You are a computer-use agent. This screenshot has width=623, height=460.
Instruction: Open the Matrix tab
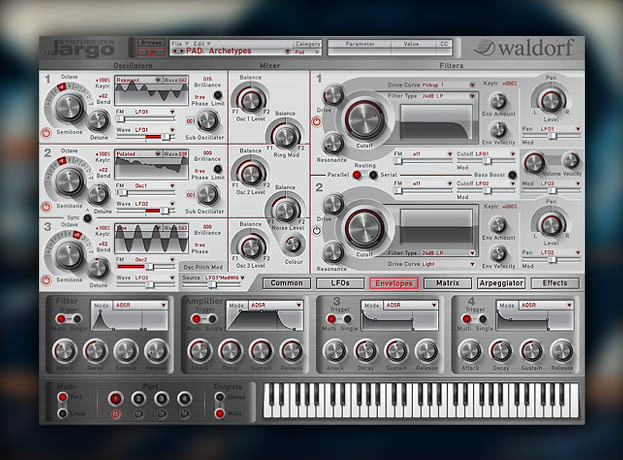pyautogui.click(x=448, y=283)
